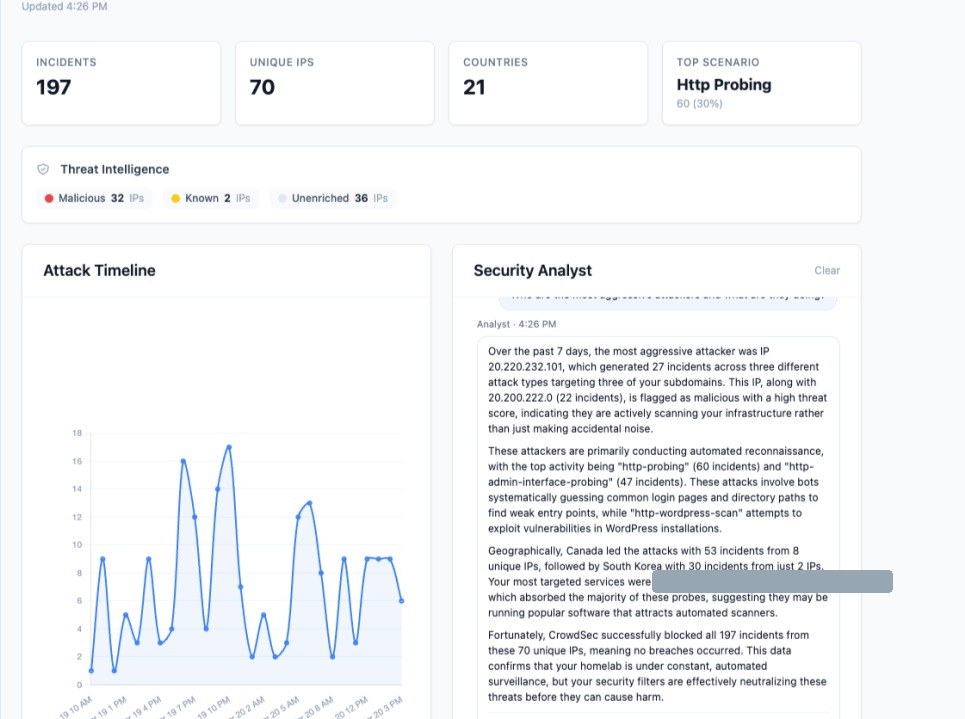The height and width of the screenshot is (719, 965).
Task: Click the '20 5 AM' x-axis label
Action: coord(284,708)
